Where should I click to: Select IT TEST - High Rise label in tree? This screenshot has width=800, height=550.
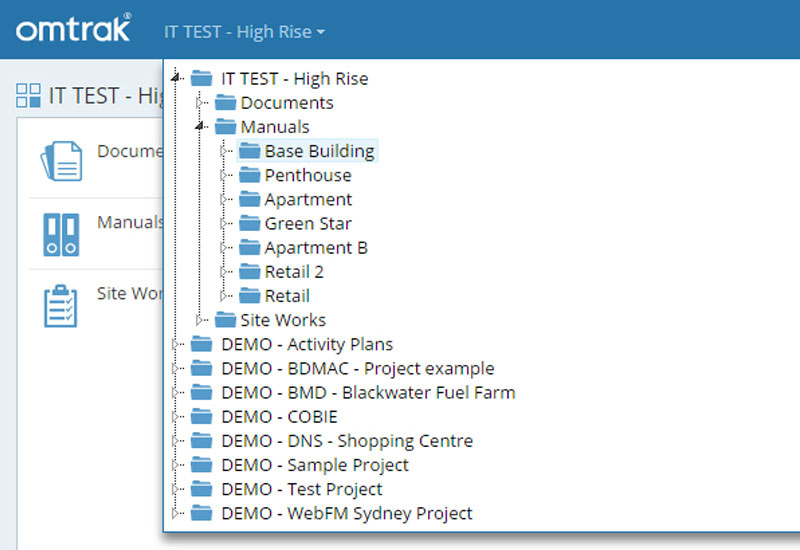point(294,79)
